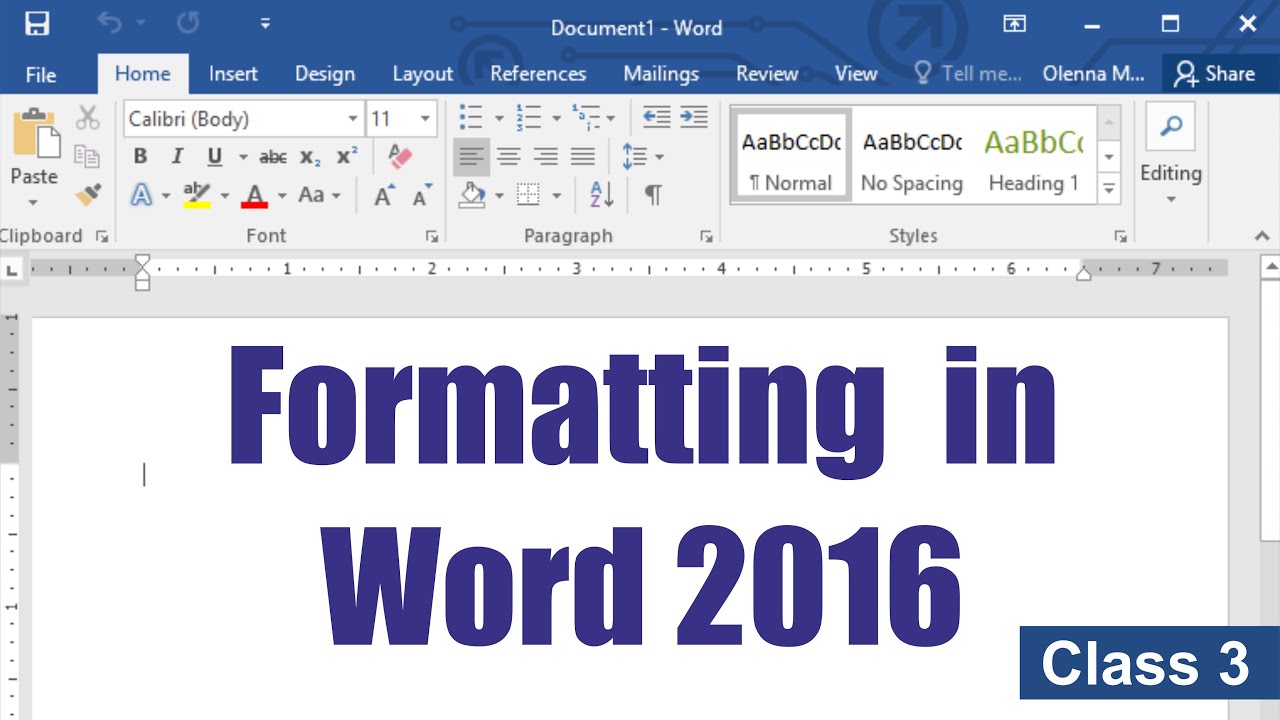Select the Format Painter brush
This screenshot has width=1280, height=720.
tap(88, 193)
